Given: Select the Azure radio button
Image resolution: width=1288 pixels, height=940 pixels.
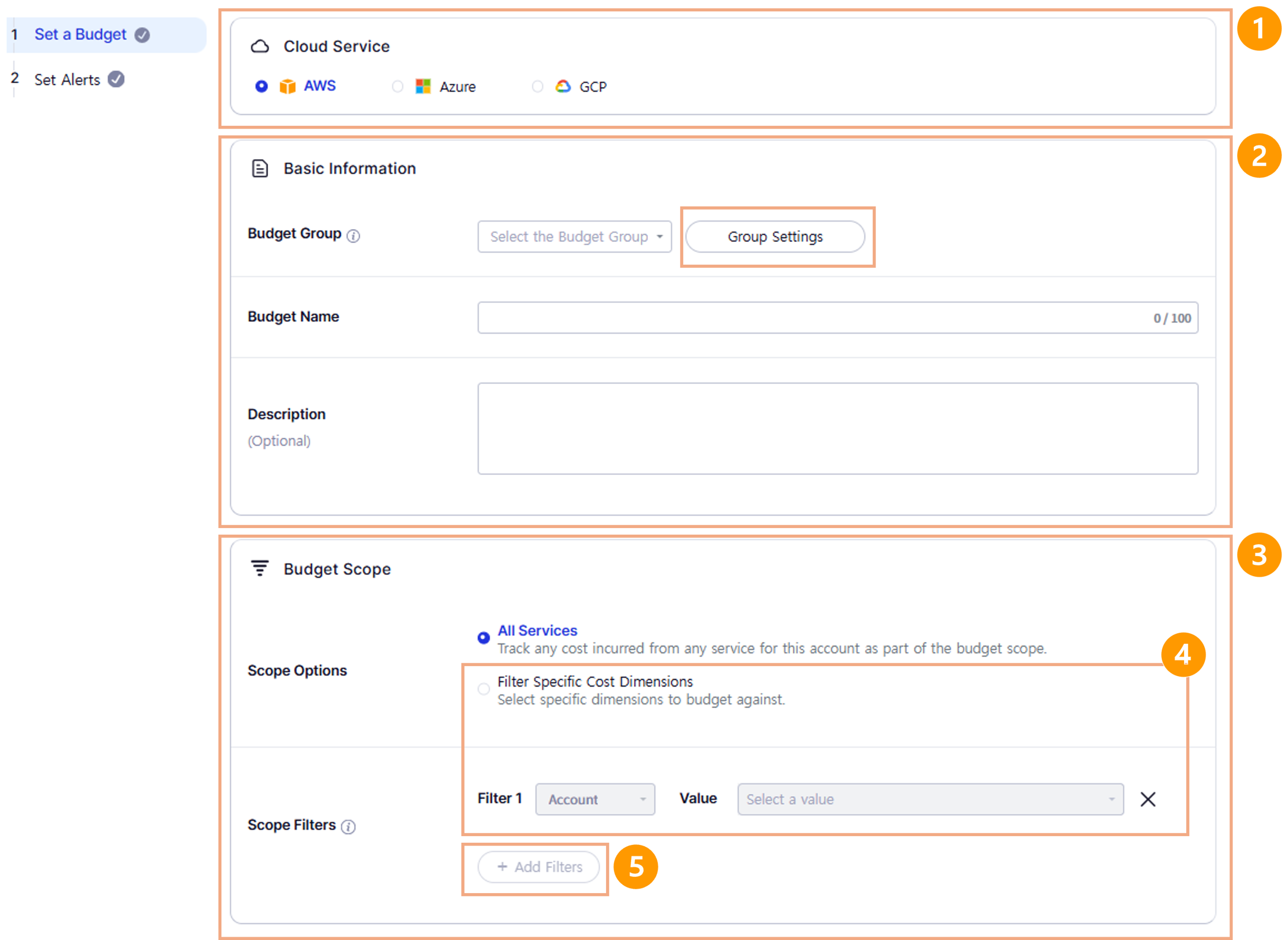Looking at the screenshot, I should (397, 87).
